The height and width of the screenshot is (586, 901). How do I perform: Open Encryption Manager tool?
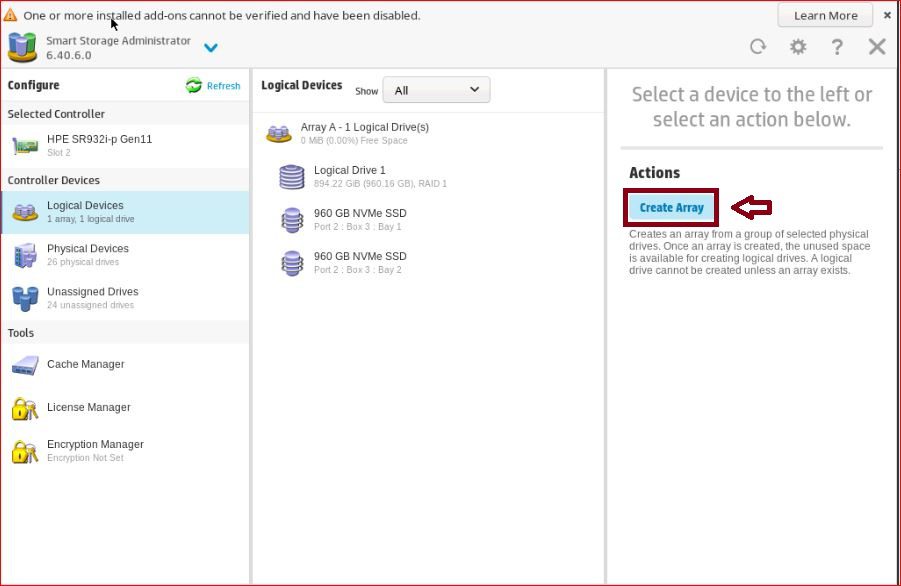(x=94, y=445)
